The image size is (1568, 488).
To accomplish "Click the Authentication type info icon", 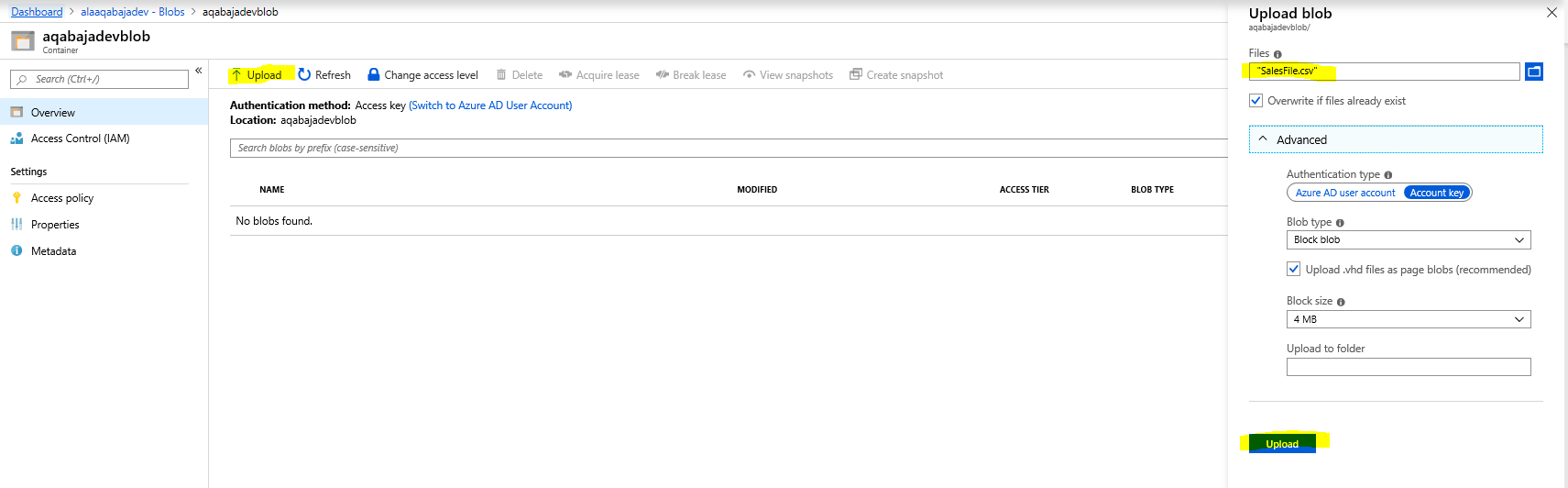I will pos(1387,175).
